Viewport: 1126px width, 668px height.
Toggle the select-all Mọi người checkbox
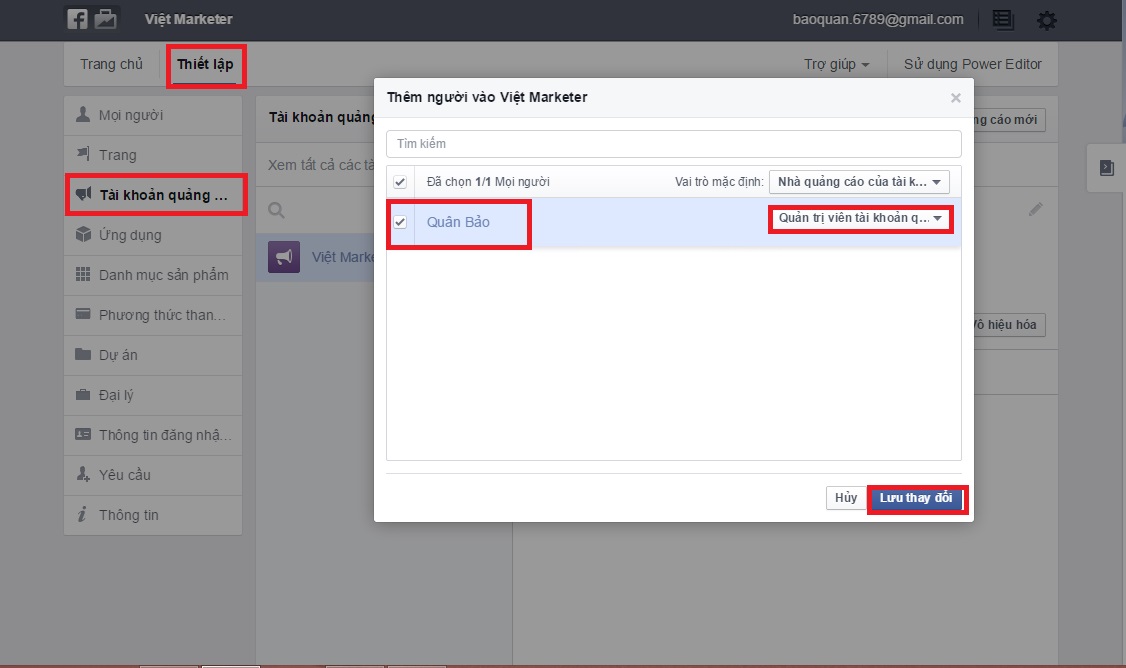(x=400, y=182)
